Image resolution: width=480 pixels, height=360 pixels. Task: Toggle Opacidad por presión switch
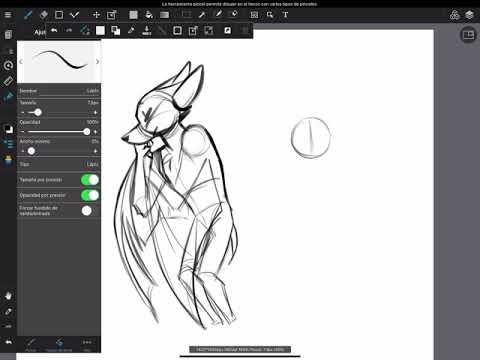(x=90, y=195)
